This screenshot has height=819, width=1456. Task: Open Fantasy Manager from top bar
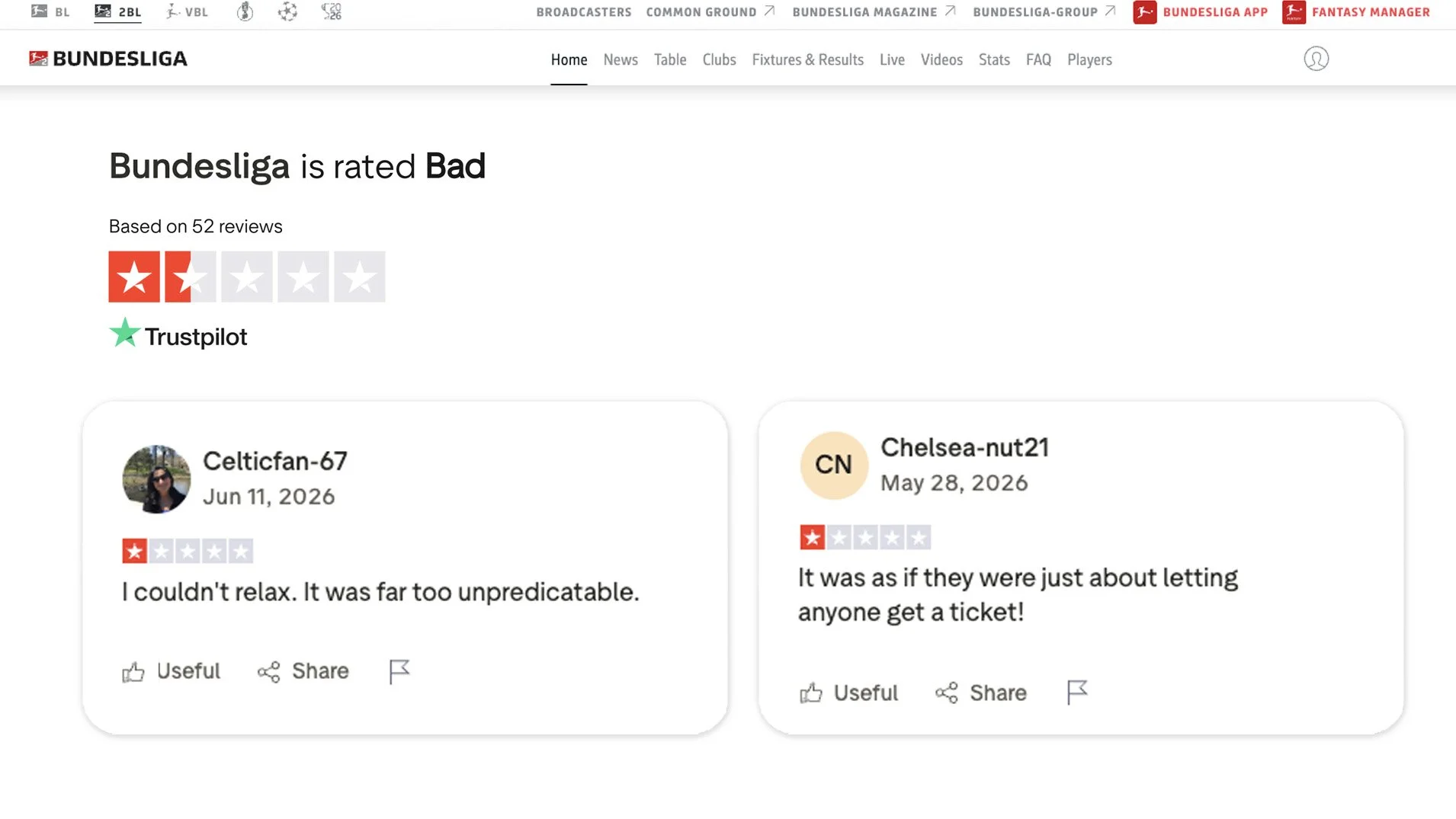click(x=1356, y=12)
